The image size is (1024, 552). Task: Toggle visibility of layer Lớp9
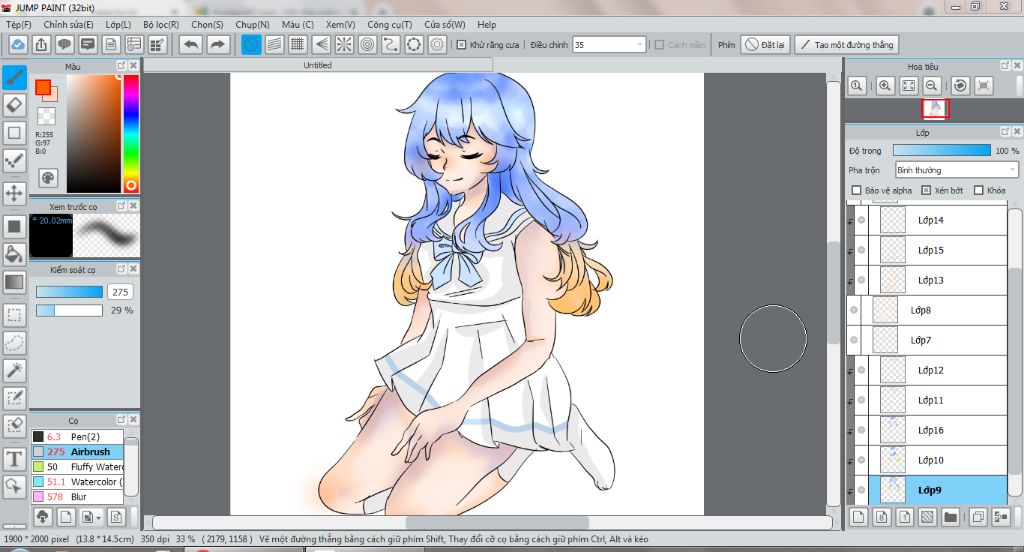861,491
